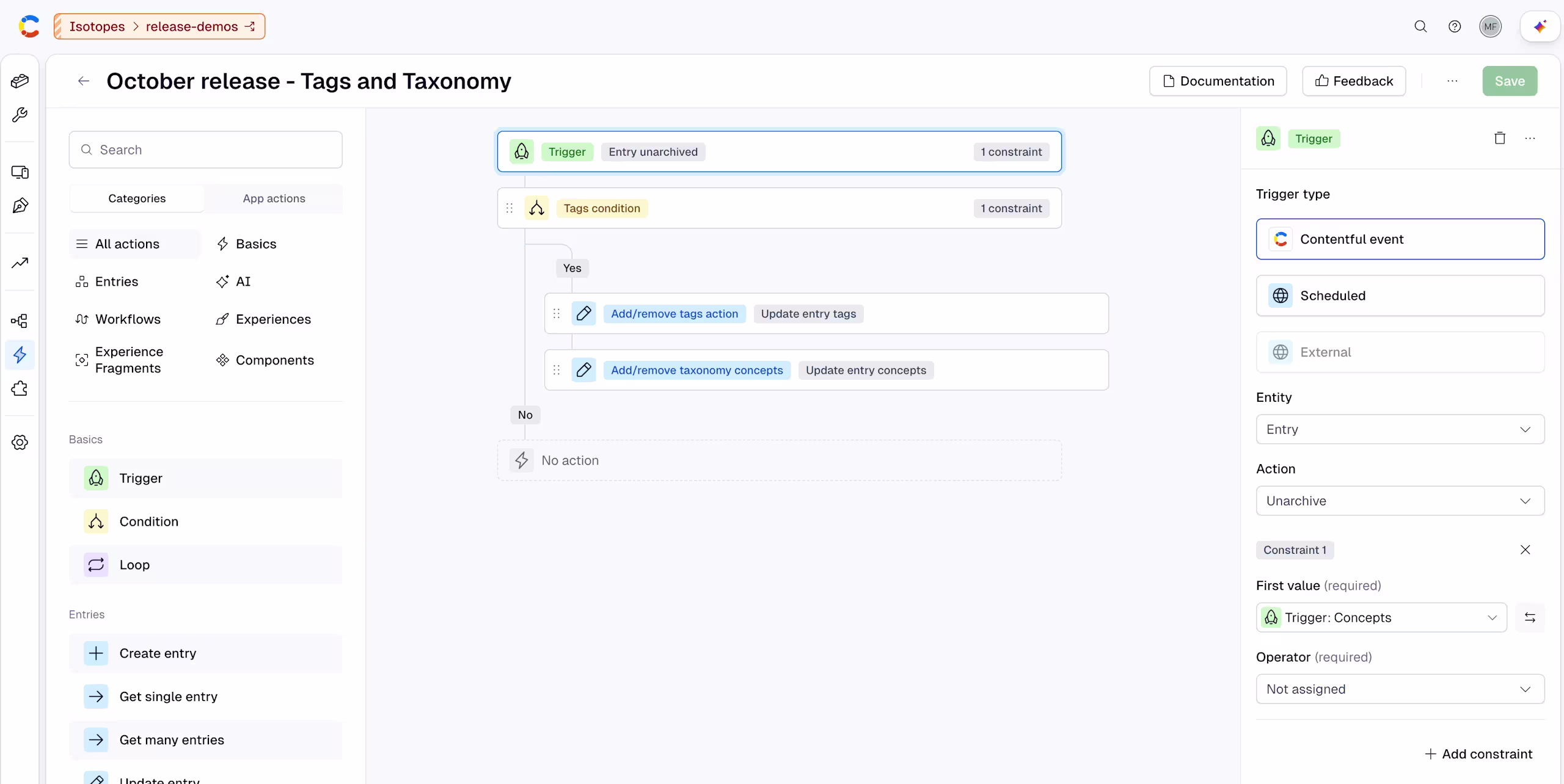Open Operator dropdown showing Not assigned
This screenshot has height=784, width=1564.
click(1400, 689)
